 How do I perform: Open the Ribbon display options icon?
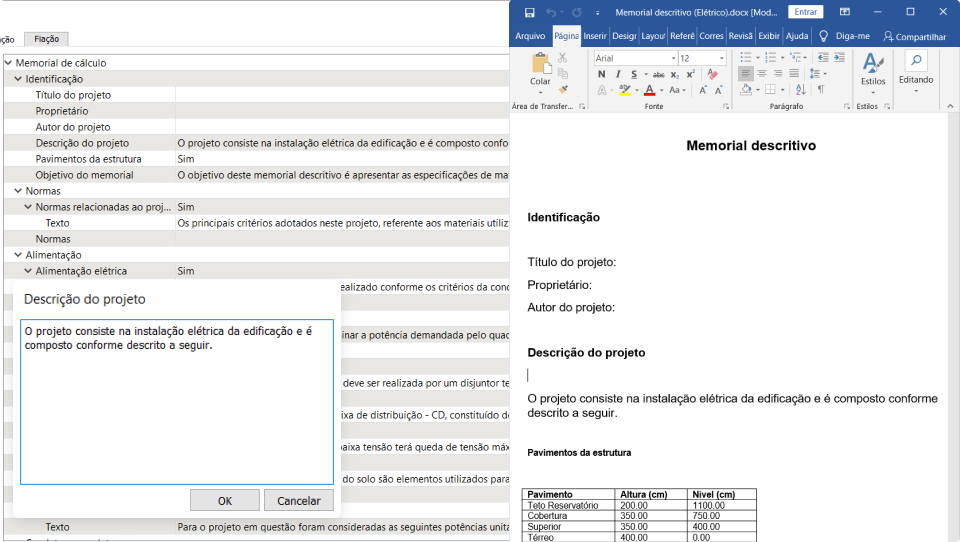[845, 12]
